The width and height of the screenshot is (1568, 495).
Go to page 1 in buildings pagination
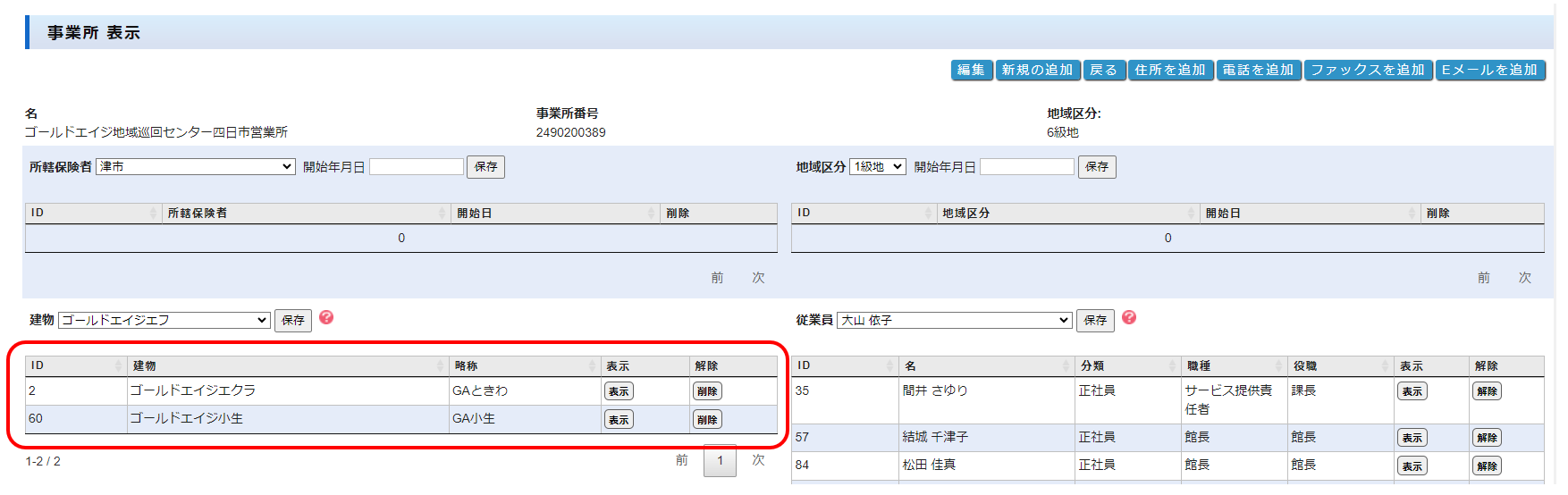720,461
